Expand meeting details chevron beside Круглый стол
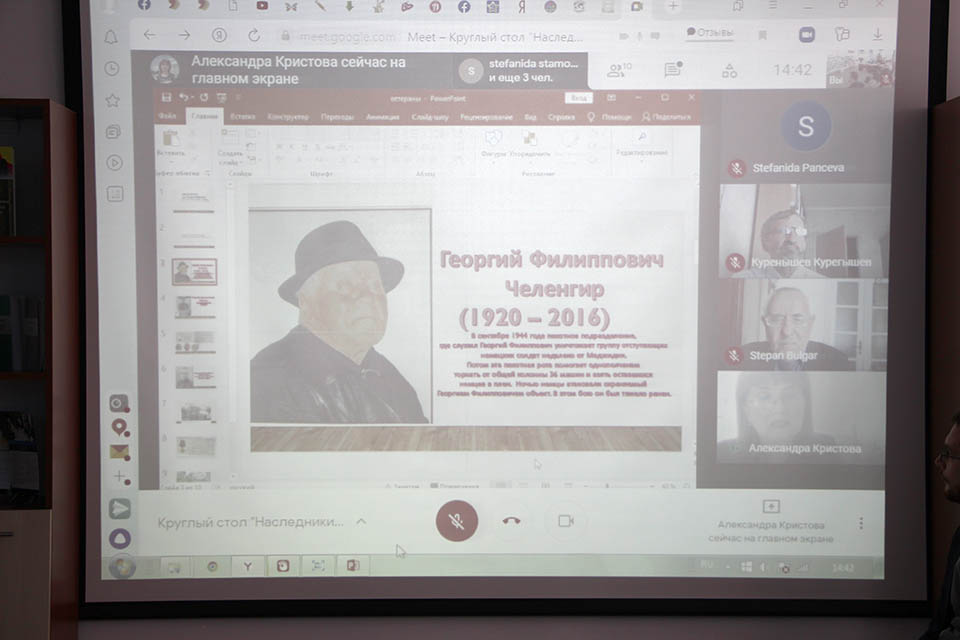The height and width of the screenshot is (640, 960). [361, 521]
